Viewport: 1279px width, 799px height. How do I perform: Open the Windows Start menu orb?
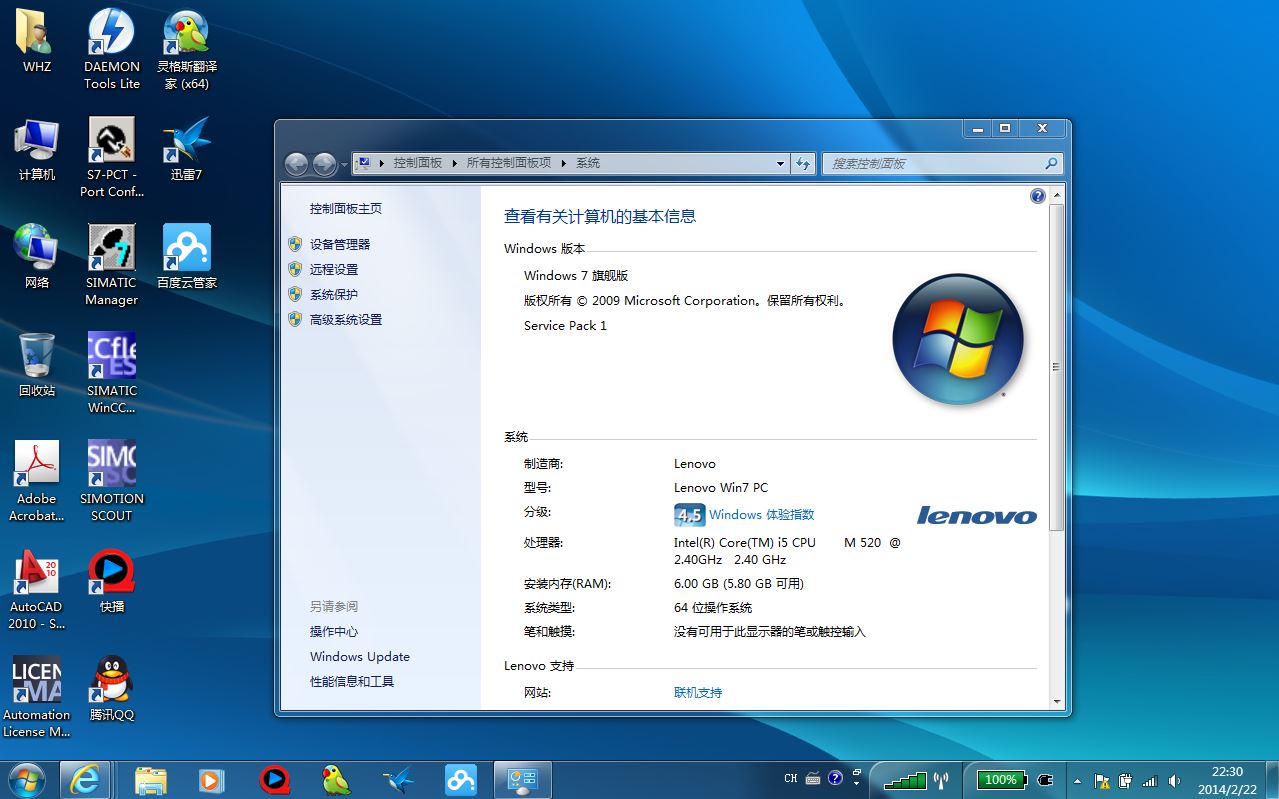point(27,779)
